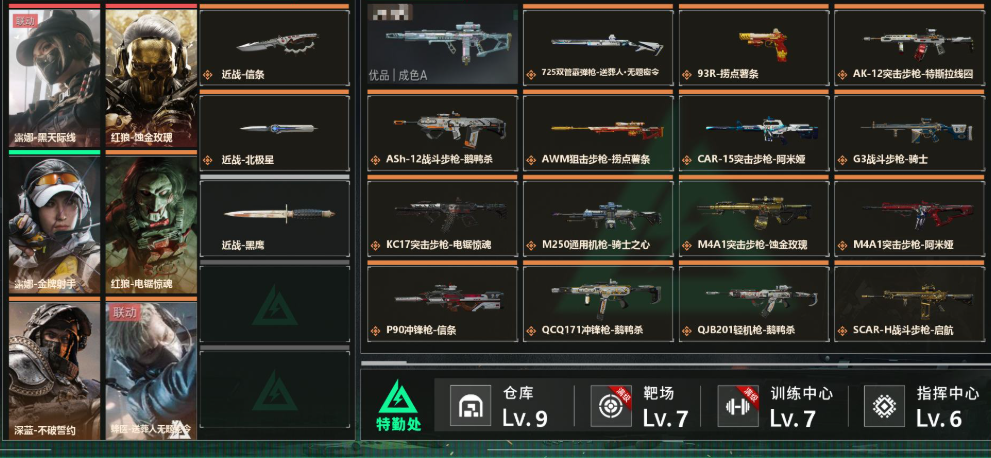Select the 露娜-金牌射手 operator card
This screenshot has width=991, height=458.
[54, 224]
